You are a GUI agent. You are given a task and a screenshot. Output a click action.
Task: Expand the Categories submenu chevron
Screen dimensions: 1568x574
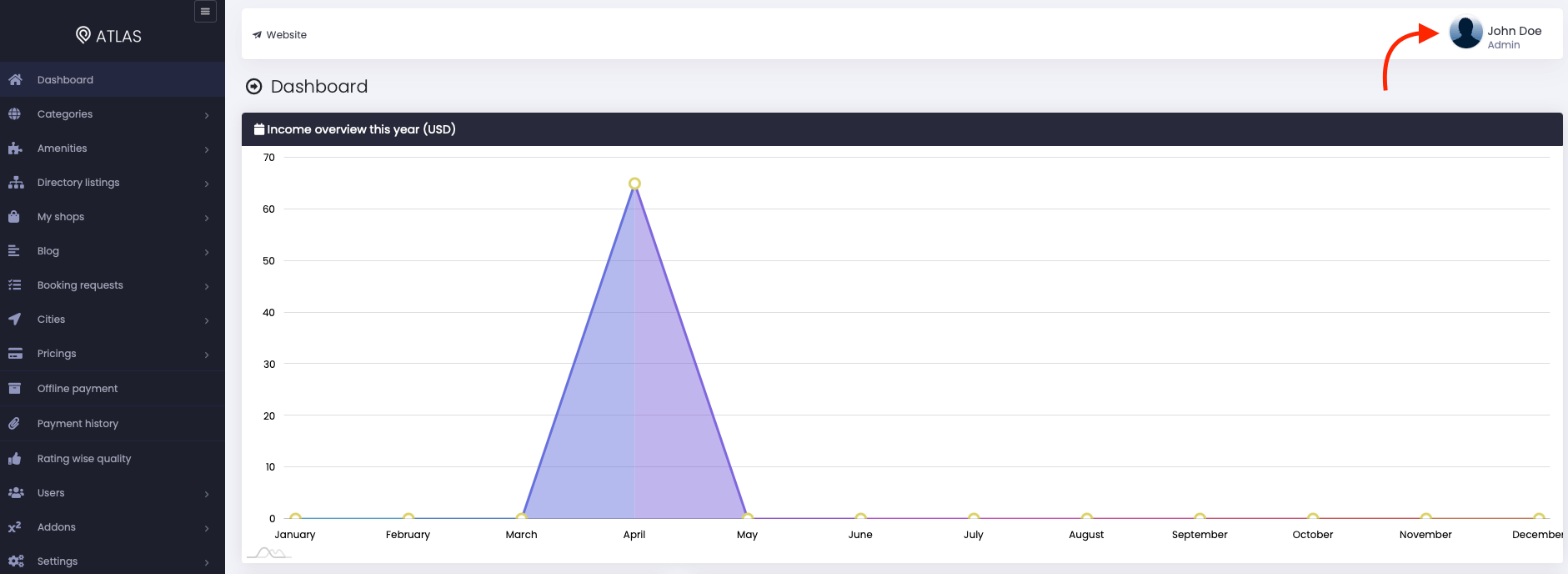(207, 115)
